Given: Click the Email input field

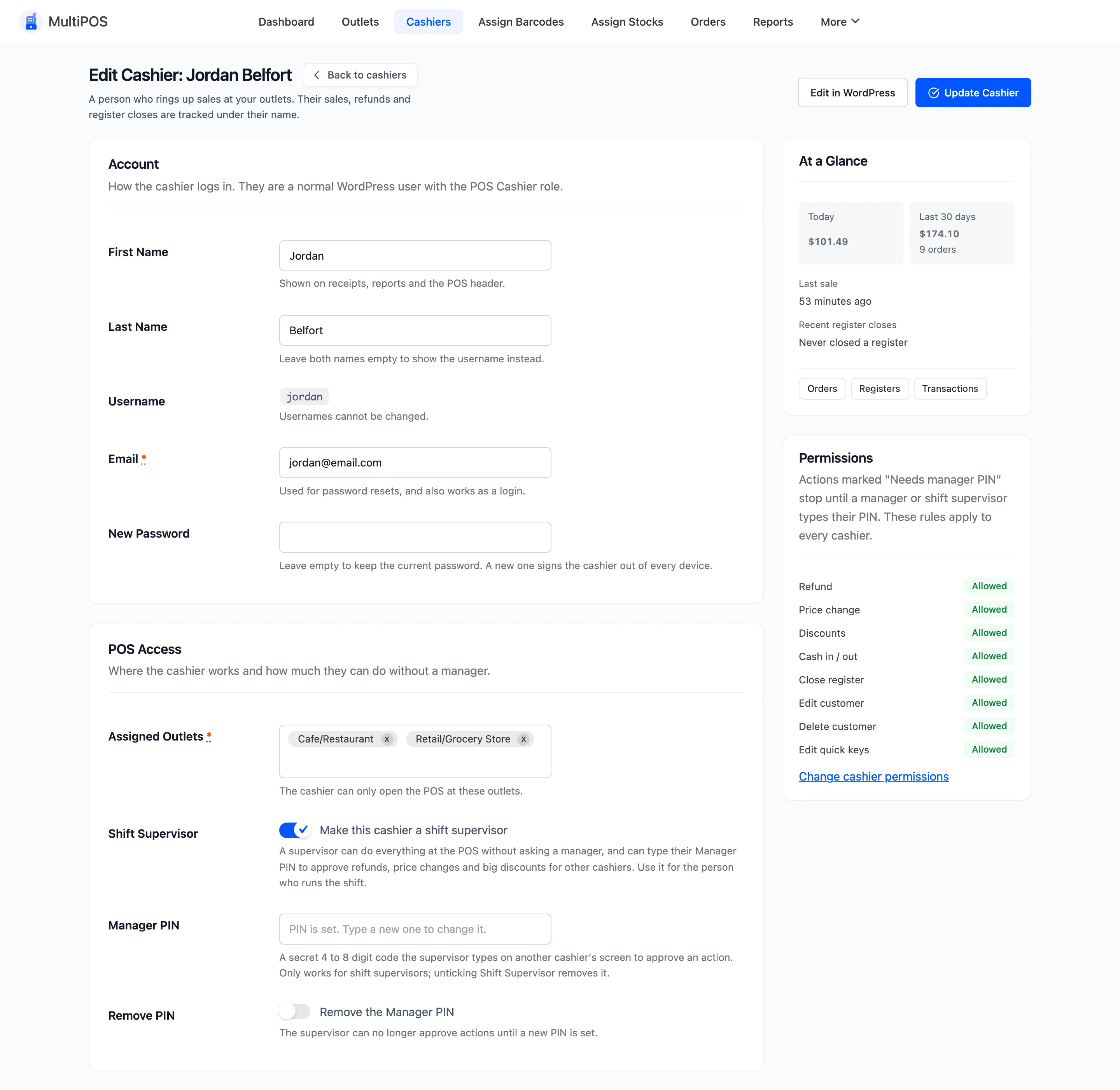Looking at the screenshot, I should [x=415, y=463].
